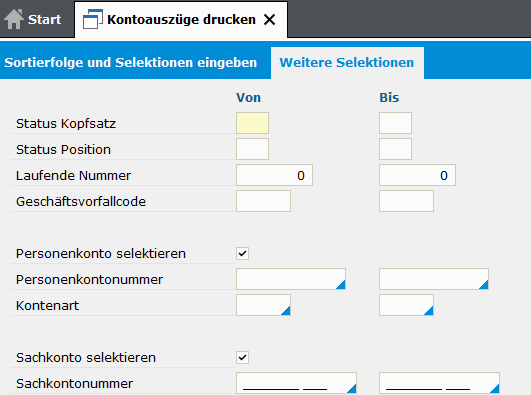Click the Status Position Bis field
Viewport: 531px width, 395px height.
[x=395, y=149]
